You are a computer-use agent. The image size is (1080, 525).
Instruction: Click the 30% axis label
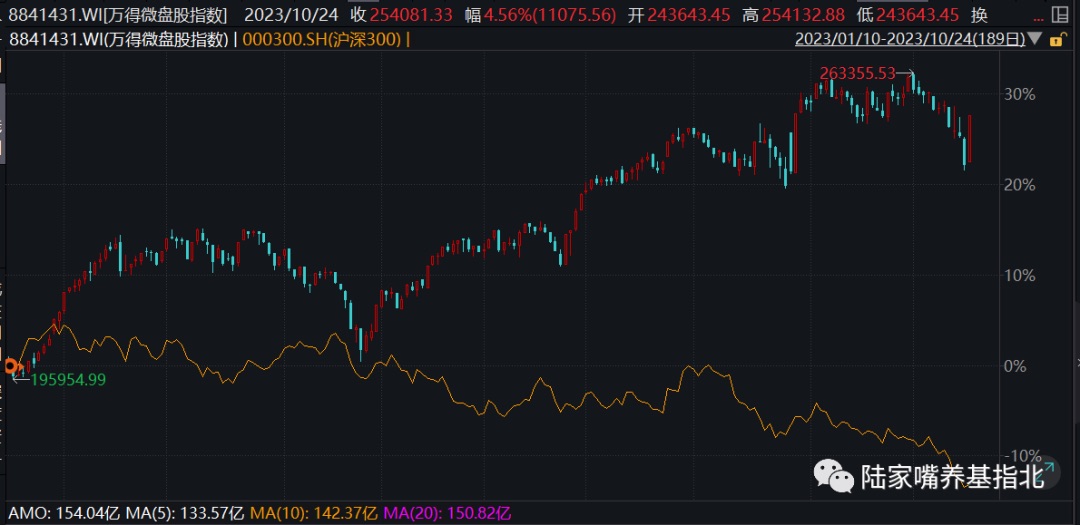pyautogui.click(x=1019, y=94)
